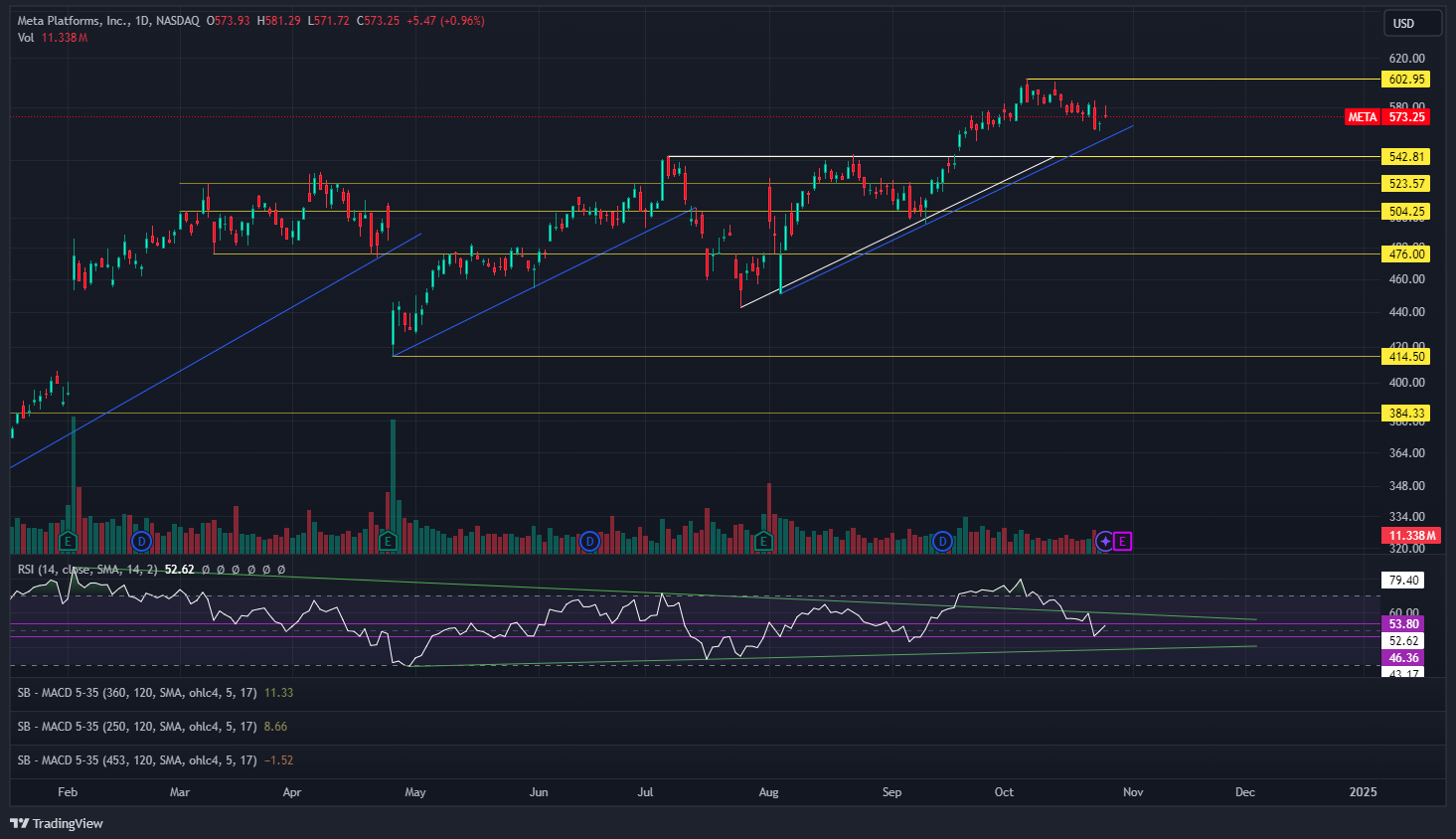Click the May label on time axis
1456x839 pixels.
415,792
